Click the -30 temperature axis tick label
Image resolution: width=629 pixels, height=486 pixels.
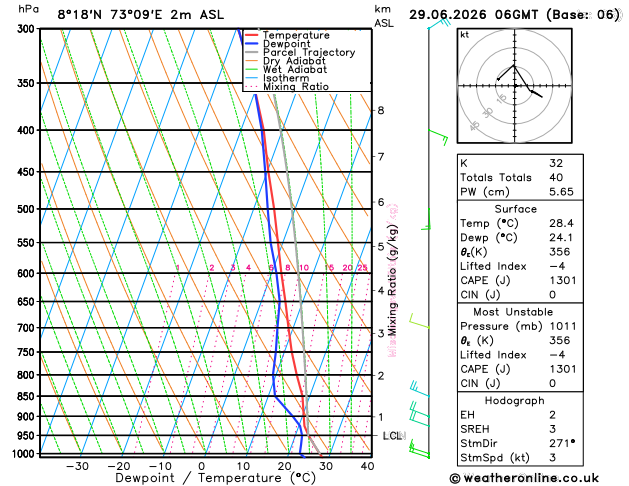[x=77, y=466]
